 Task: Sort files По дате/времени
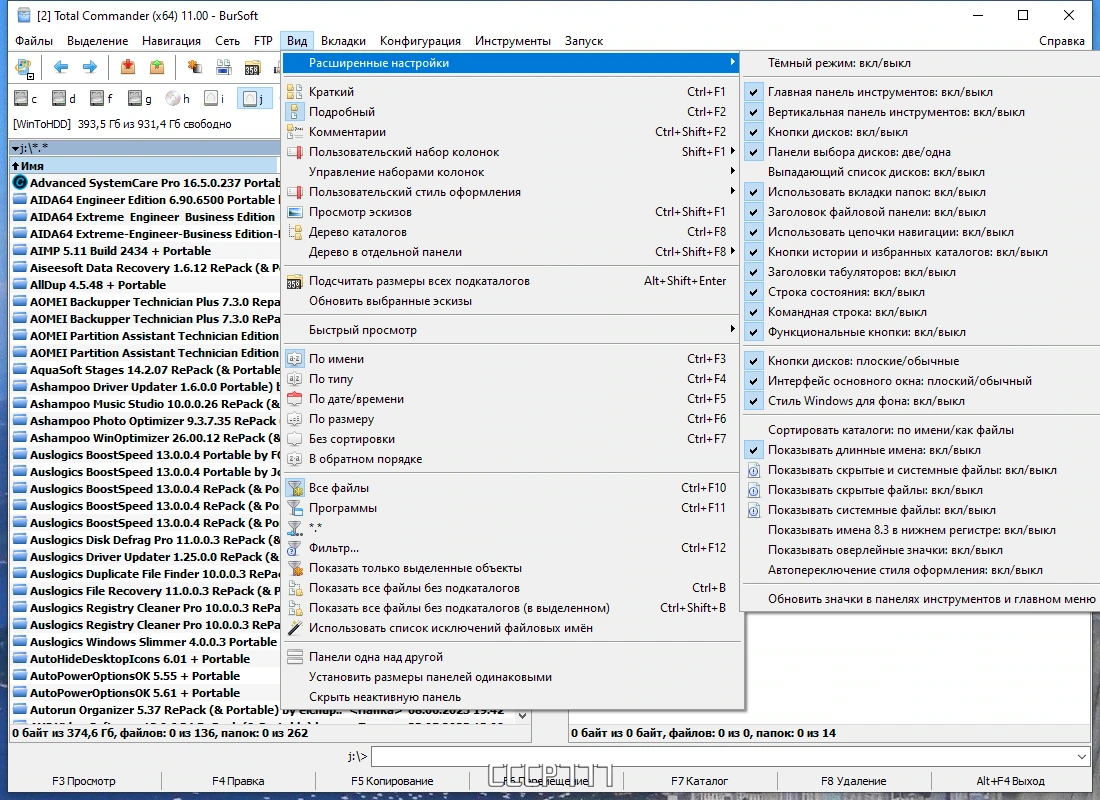pos(512,399)
